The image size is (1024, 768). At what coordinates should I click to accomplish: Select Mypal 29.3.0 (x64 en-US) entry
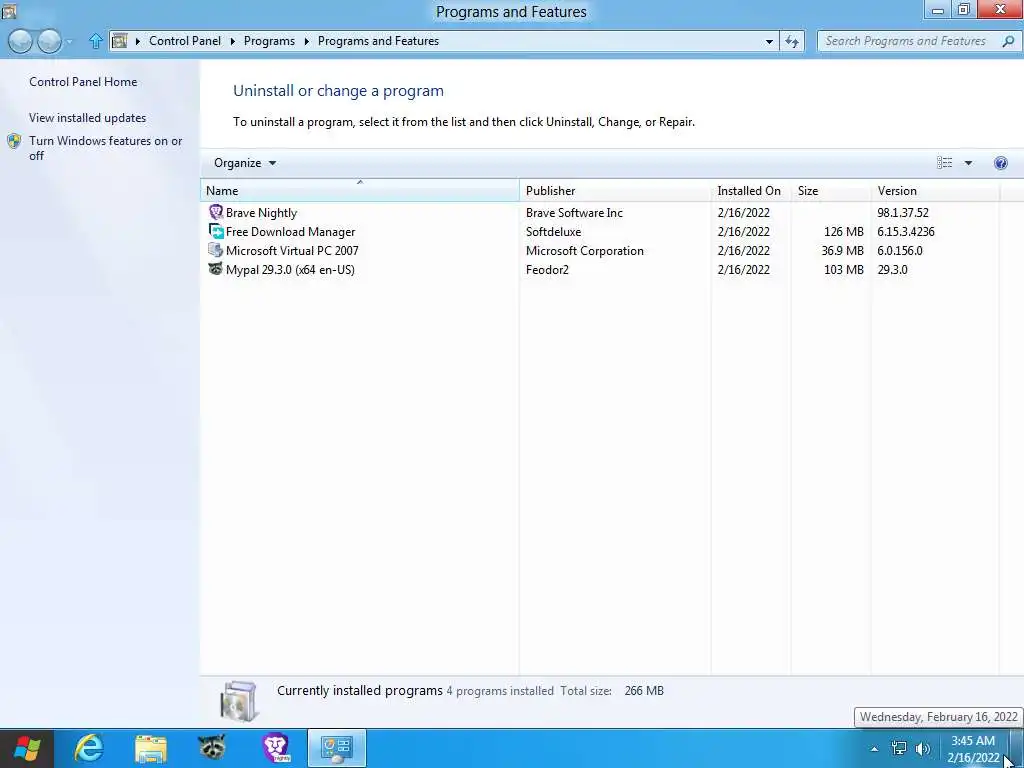coord(290,270)
